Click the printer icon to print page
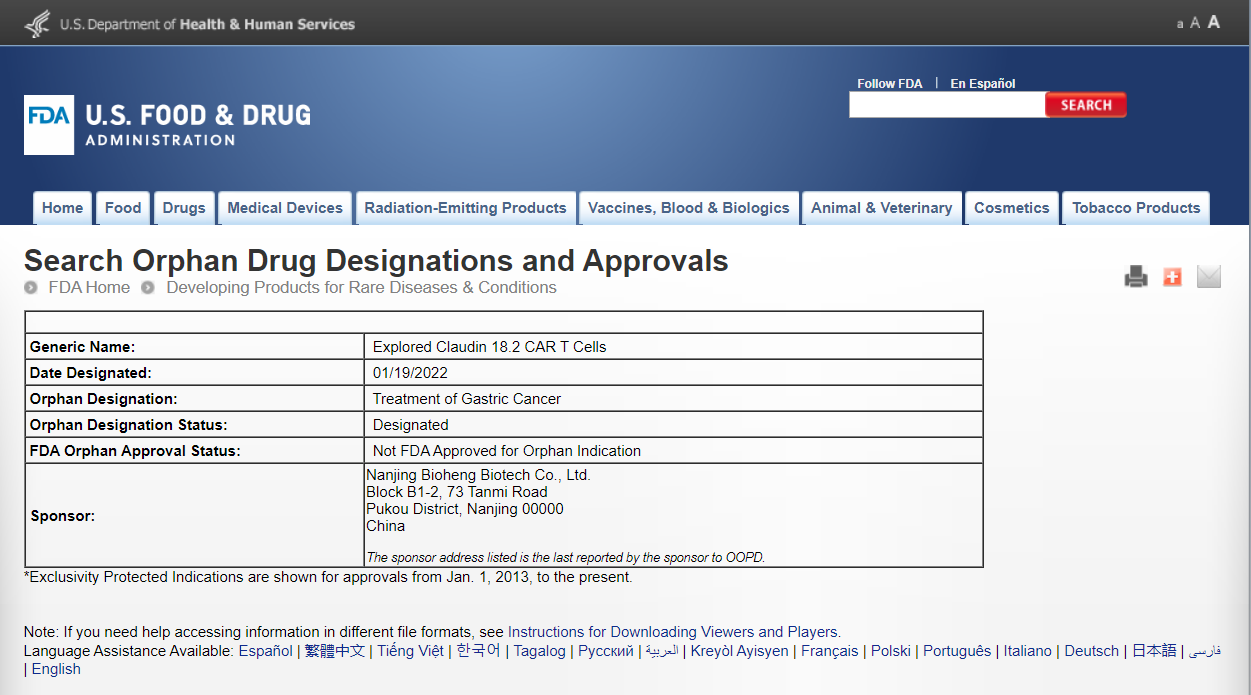This screenshot has height=695, width=1251. point(1136,277)
